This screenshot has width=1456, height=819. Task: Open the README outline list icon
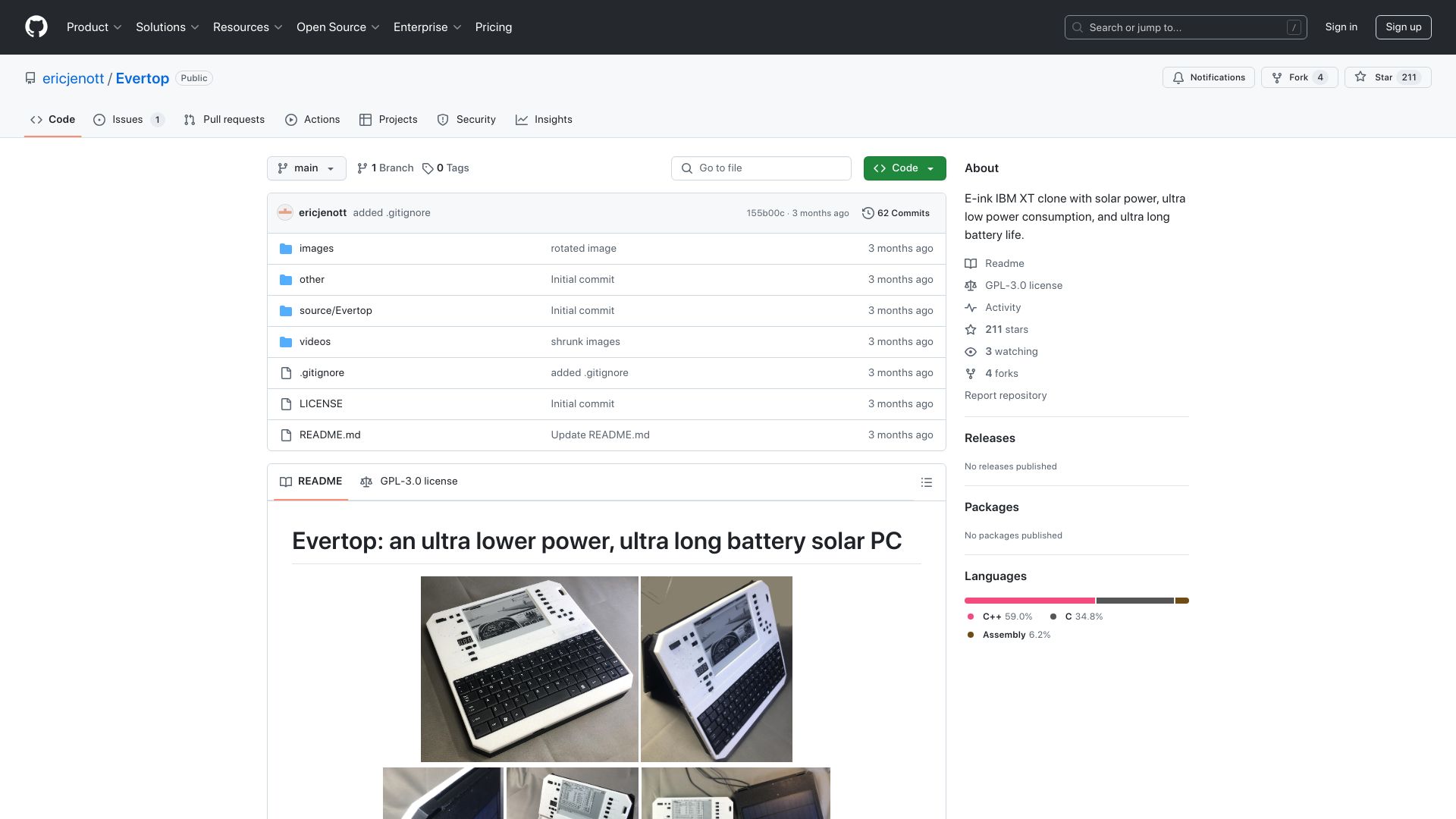click(x=927, y=482)
